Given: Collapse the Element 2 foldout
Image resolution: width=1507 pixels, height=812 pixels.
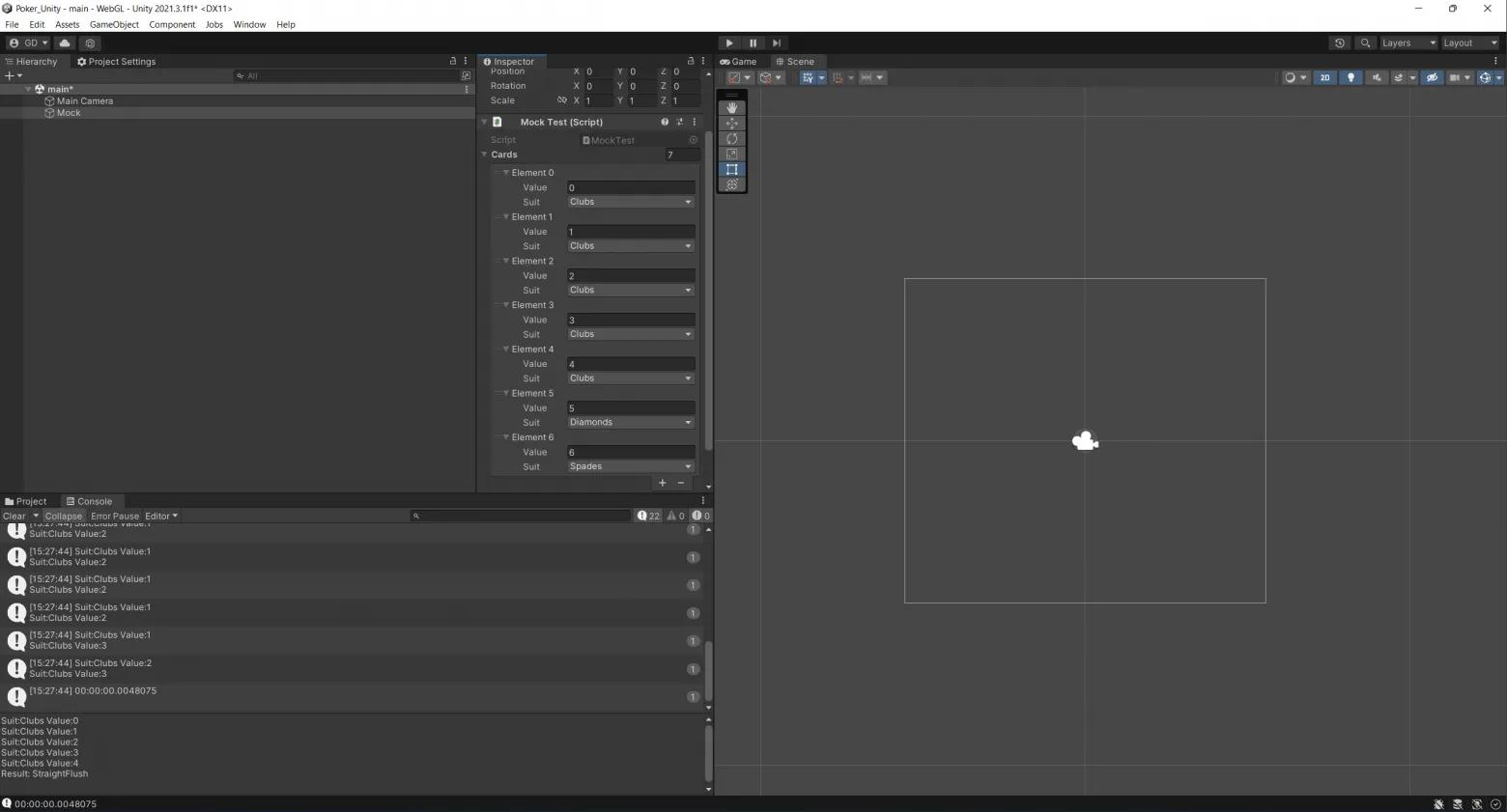Looking at the screenshot, I should (x=505, y=261).
